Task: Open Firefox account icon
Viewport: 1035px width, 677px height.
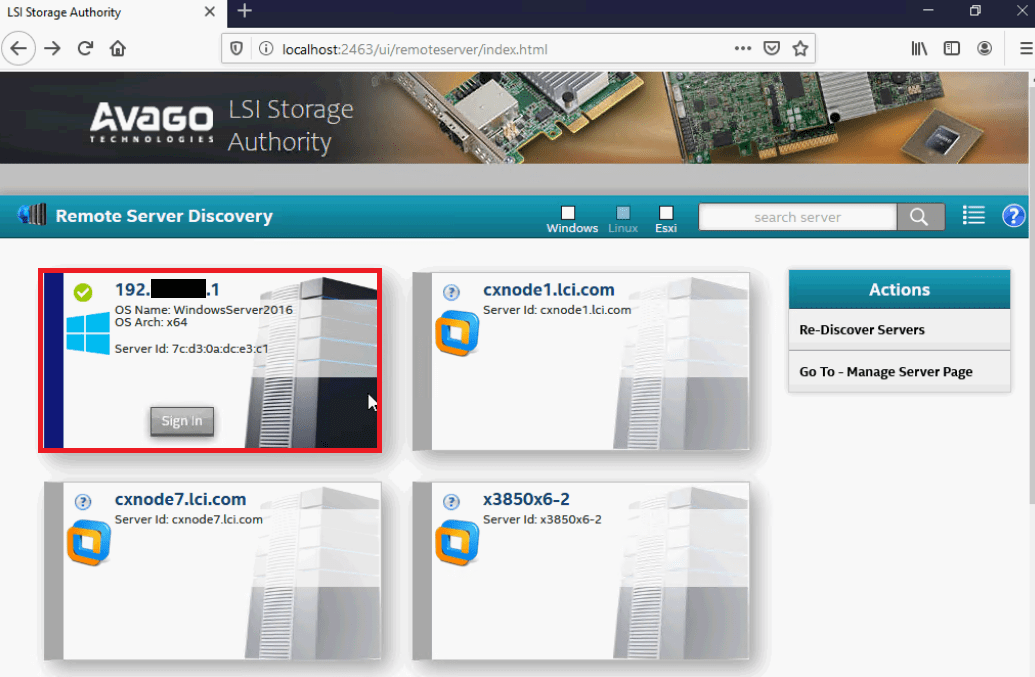Action: 984,48
